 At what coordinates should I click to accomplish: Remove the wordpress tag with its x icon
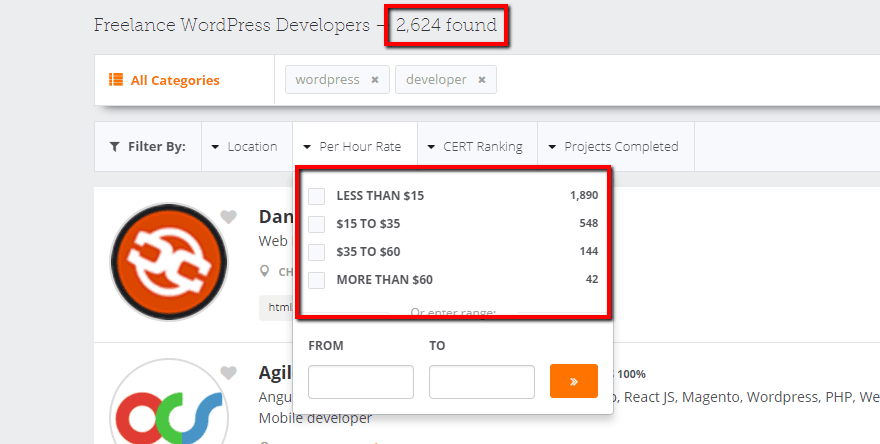pos(375,80)
